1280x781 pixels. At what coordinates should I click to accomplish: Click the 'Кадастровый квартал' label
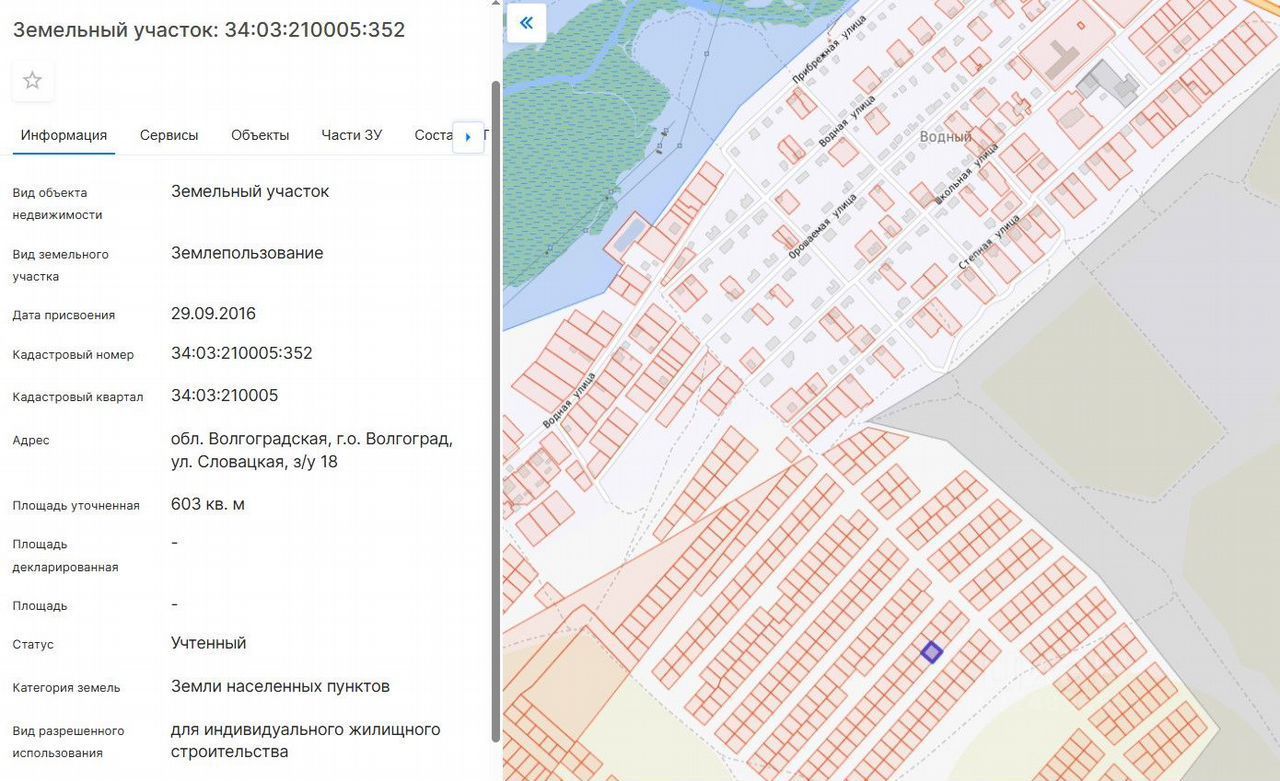tap(78, 397)
